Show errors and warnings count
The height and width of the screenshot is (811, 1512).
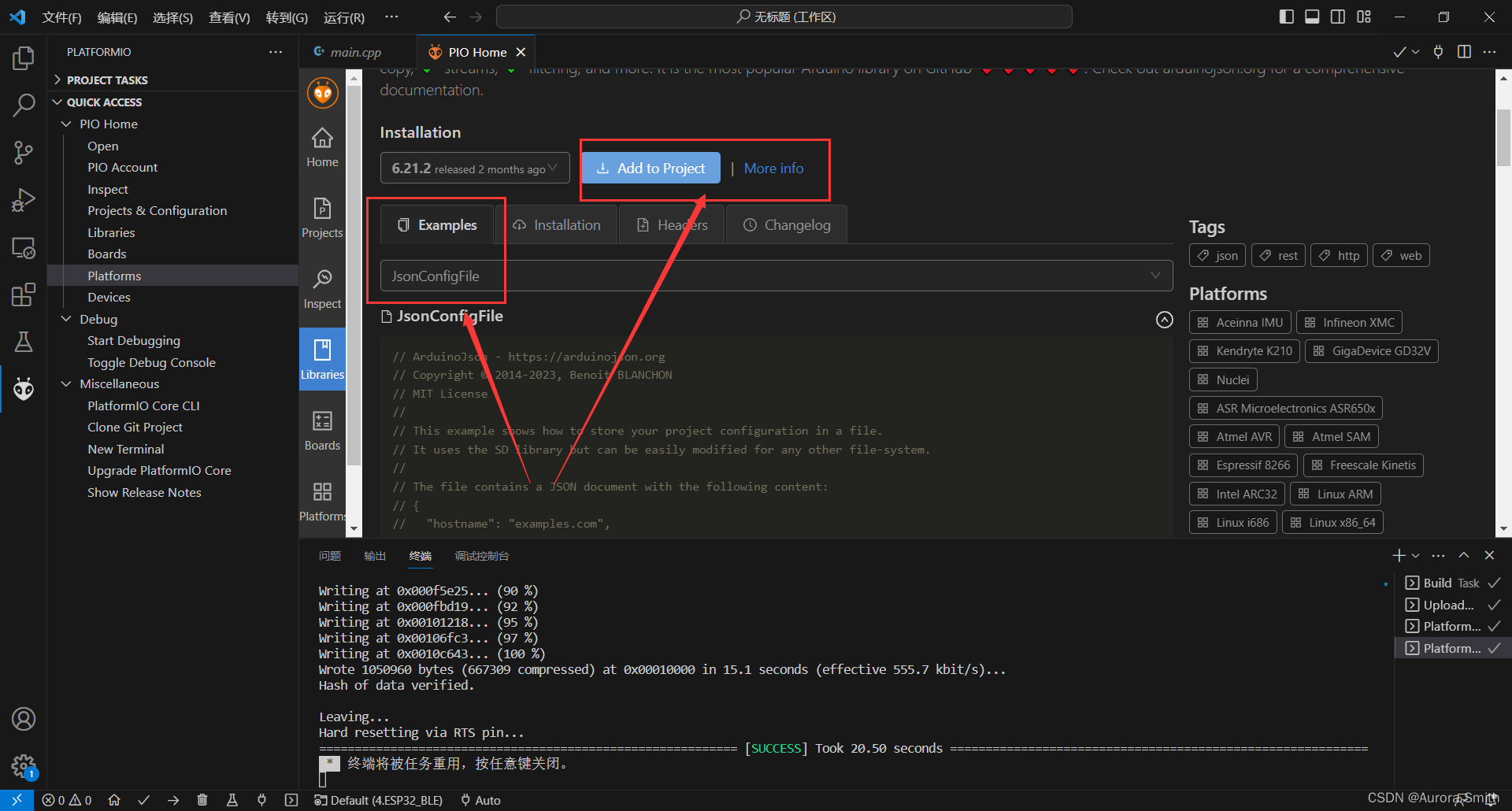pos(67,800)
